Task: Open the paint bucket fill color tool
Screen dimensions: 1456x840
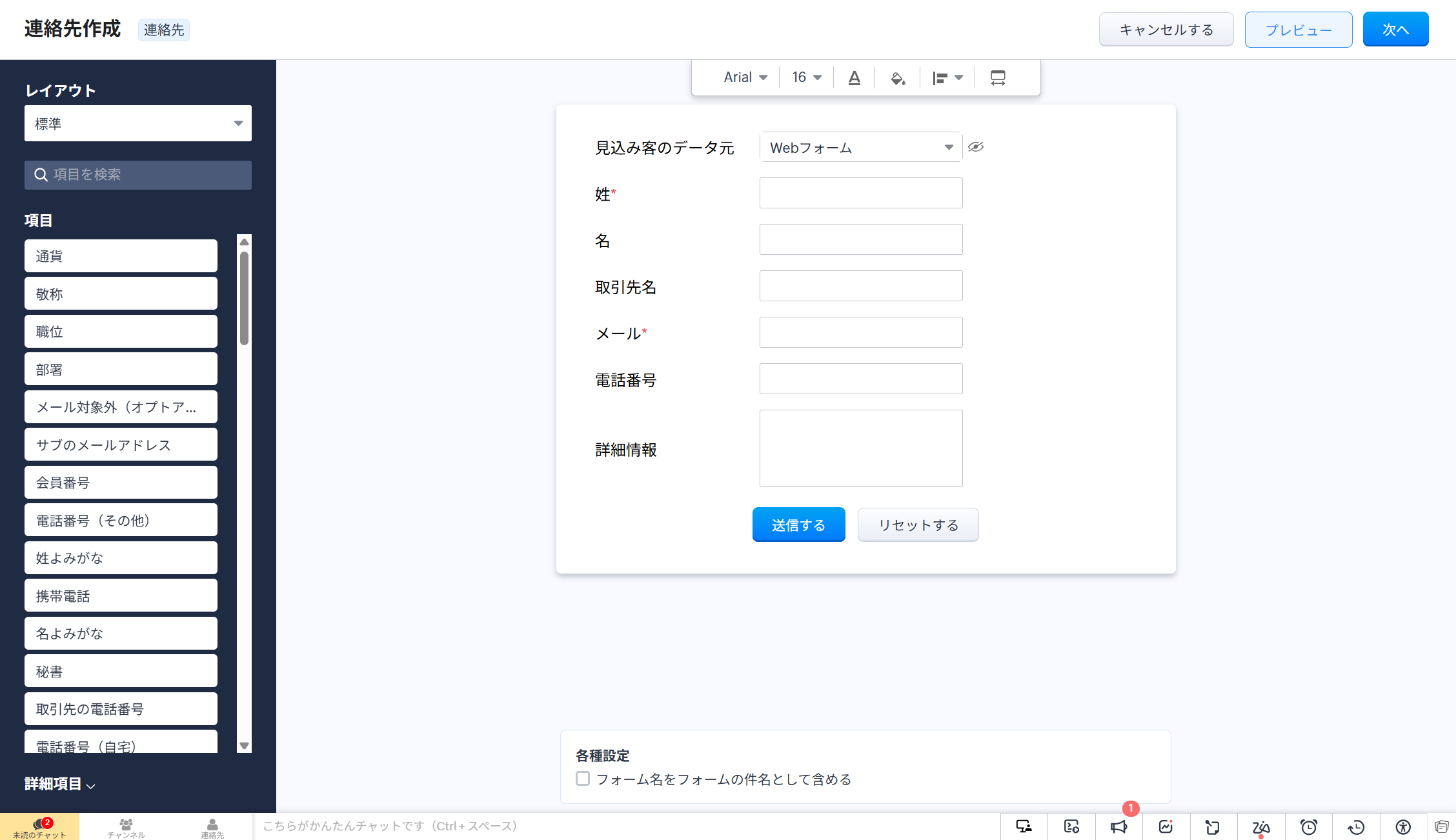Action: tap(898, 78)
